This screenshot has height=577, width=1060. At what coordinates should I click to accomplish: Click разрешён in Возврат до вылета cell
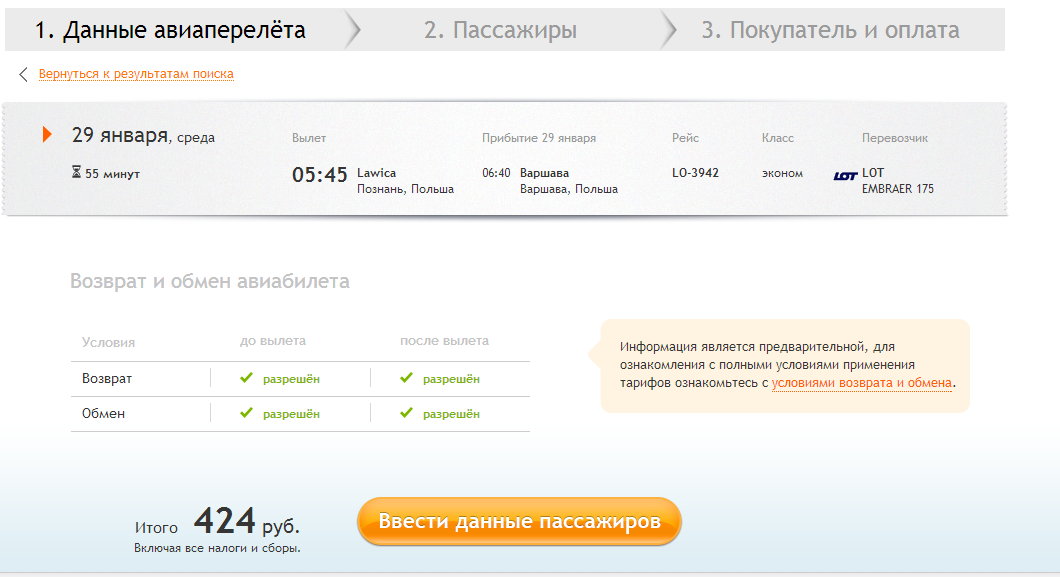291,379
